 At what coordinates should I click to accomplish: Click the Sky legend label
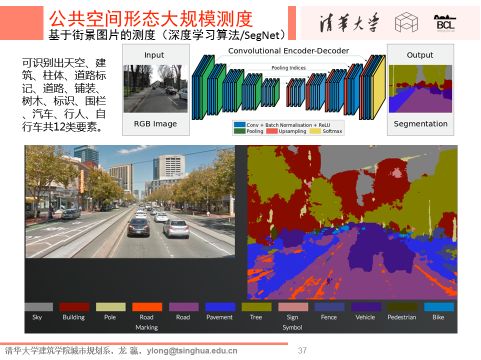(37, 317)
